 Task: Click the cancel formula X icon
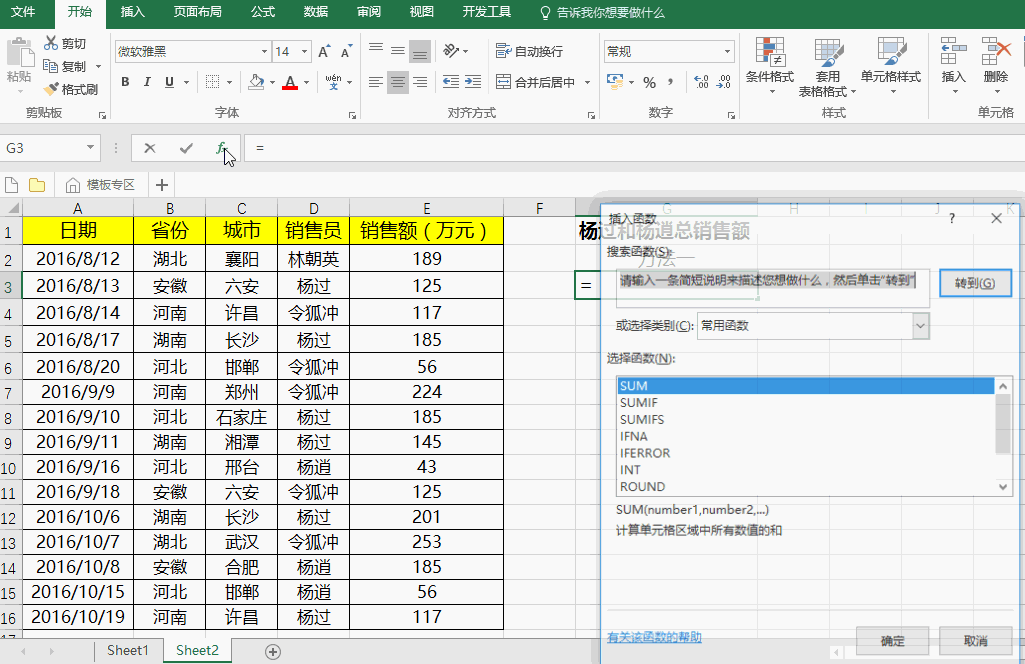click(150, 148)
